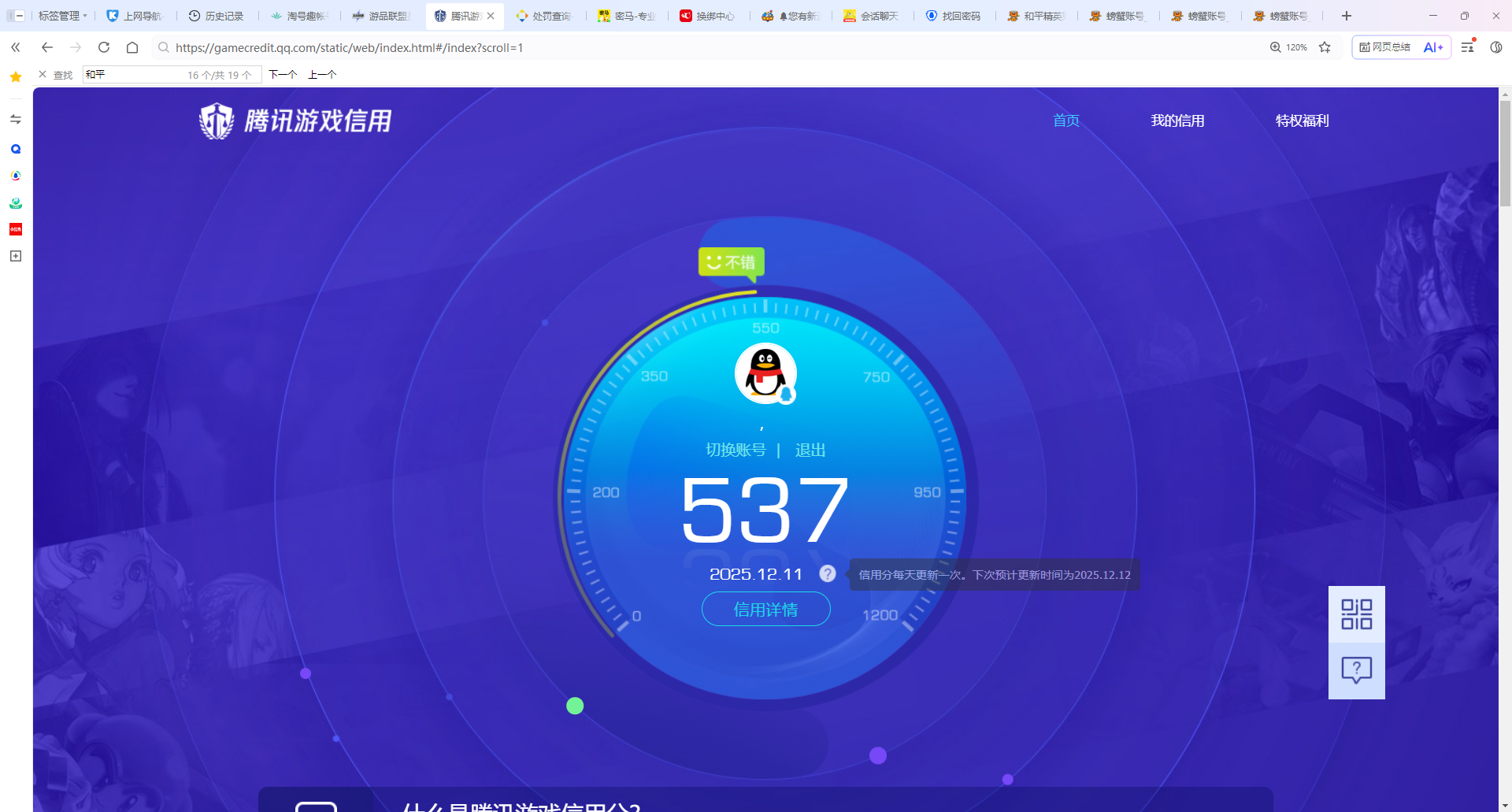Open 特权福利 navigation item

point(1302,121)
